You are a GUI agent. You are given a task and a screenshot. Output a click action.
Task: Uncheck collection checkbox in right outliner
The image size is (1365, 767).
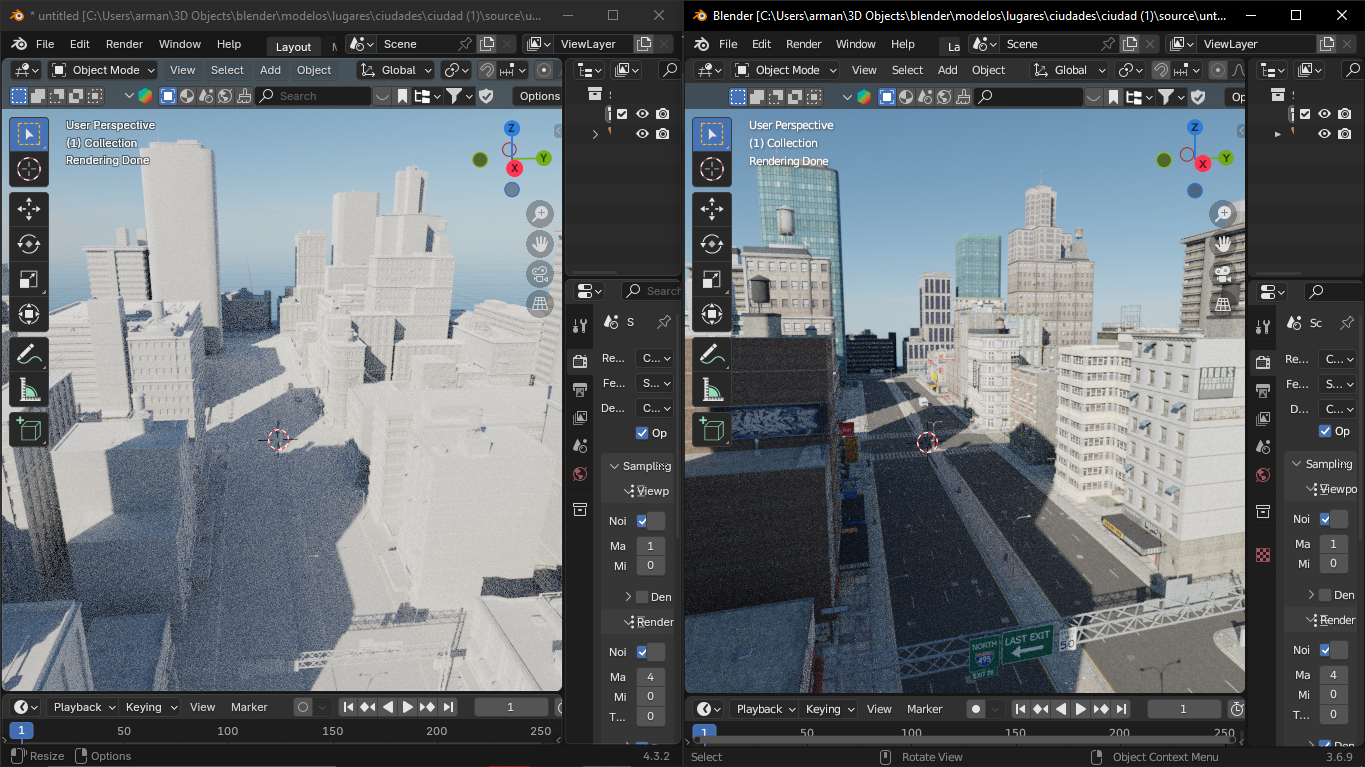click(1305, 114)
